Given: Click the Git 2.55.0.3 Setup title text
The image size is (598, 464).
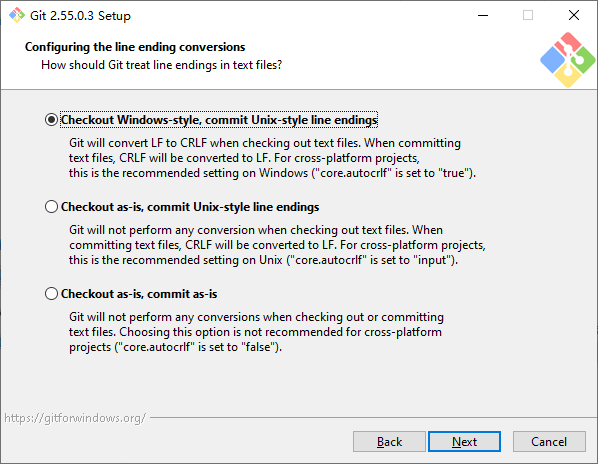Looking at the screenshot, I should click(x=80, y=16).
